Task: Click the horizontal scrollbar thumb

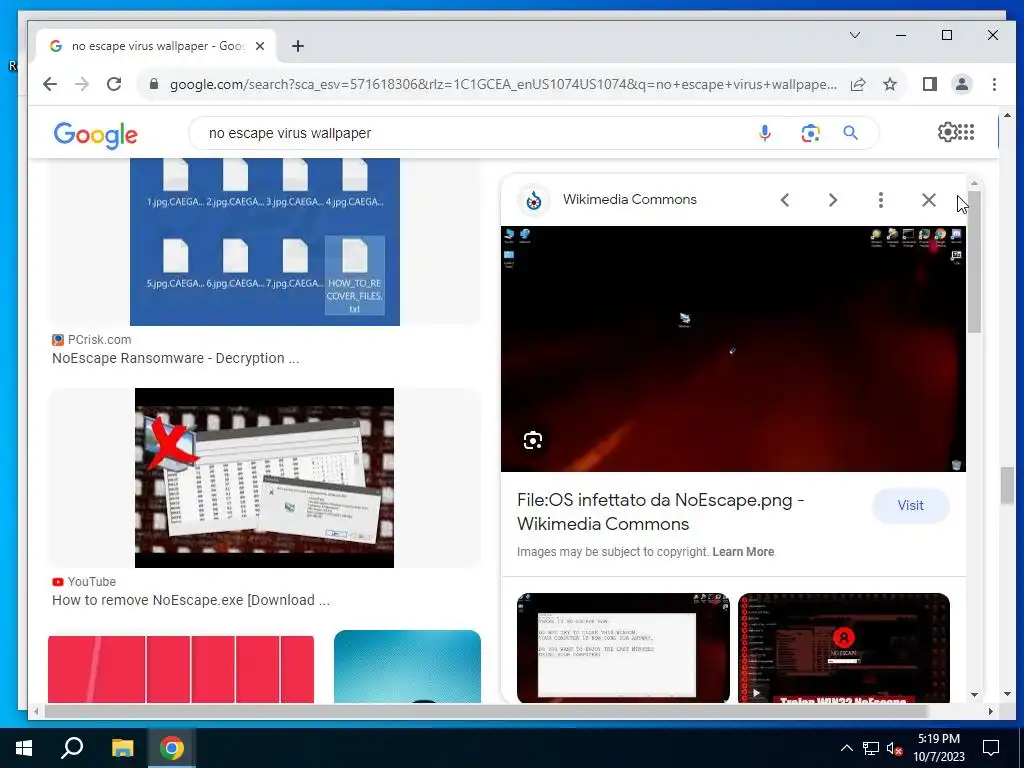Action: (486, 712)
